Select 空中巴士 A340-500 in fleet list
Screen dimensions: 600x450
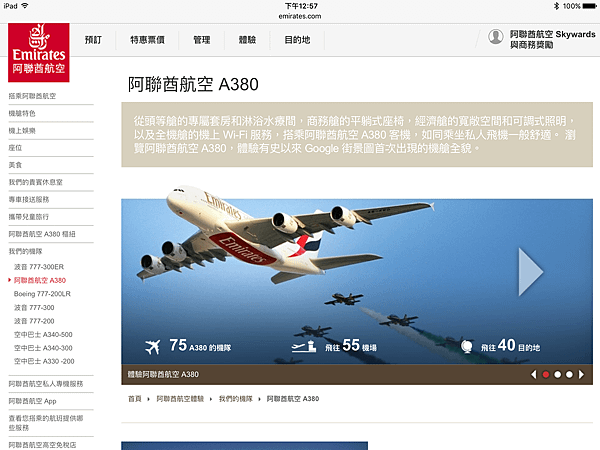click(43, 334)
